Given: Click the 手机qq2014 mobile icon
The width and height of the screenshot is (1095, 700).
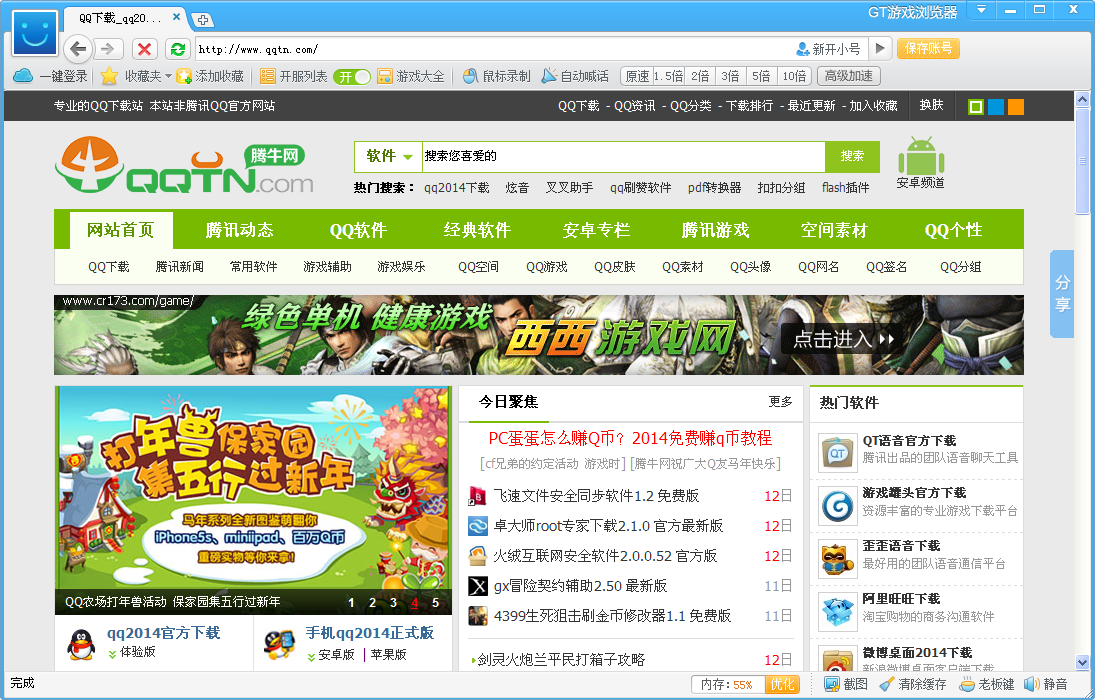Looking at the screenshot, I should 279,644.
